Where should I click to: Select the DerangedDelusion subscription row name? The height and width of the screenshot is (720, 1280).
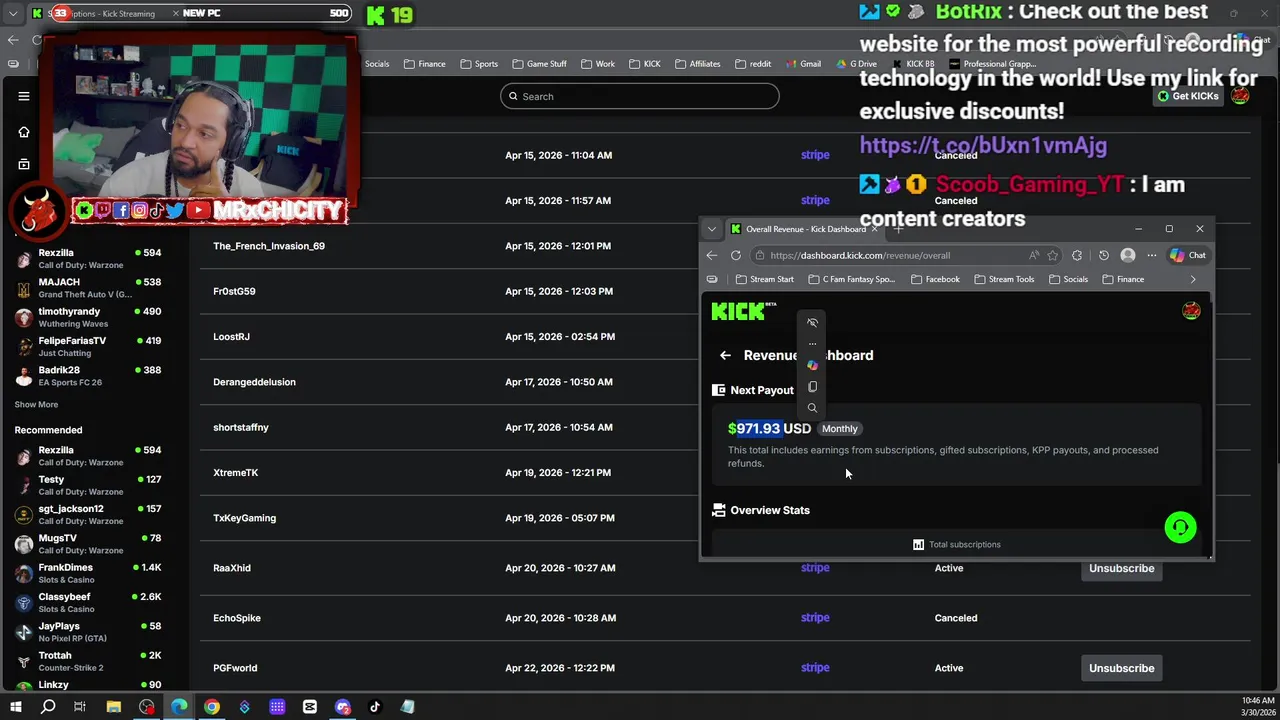tap(254, 382)
